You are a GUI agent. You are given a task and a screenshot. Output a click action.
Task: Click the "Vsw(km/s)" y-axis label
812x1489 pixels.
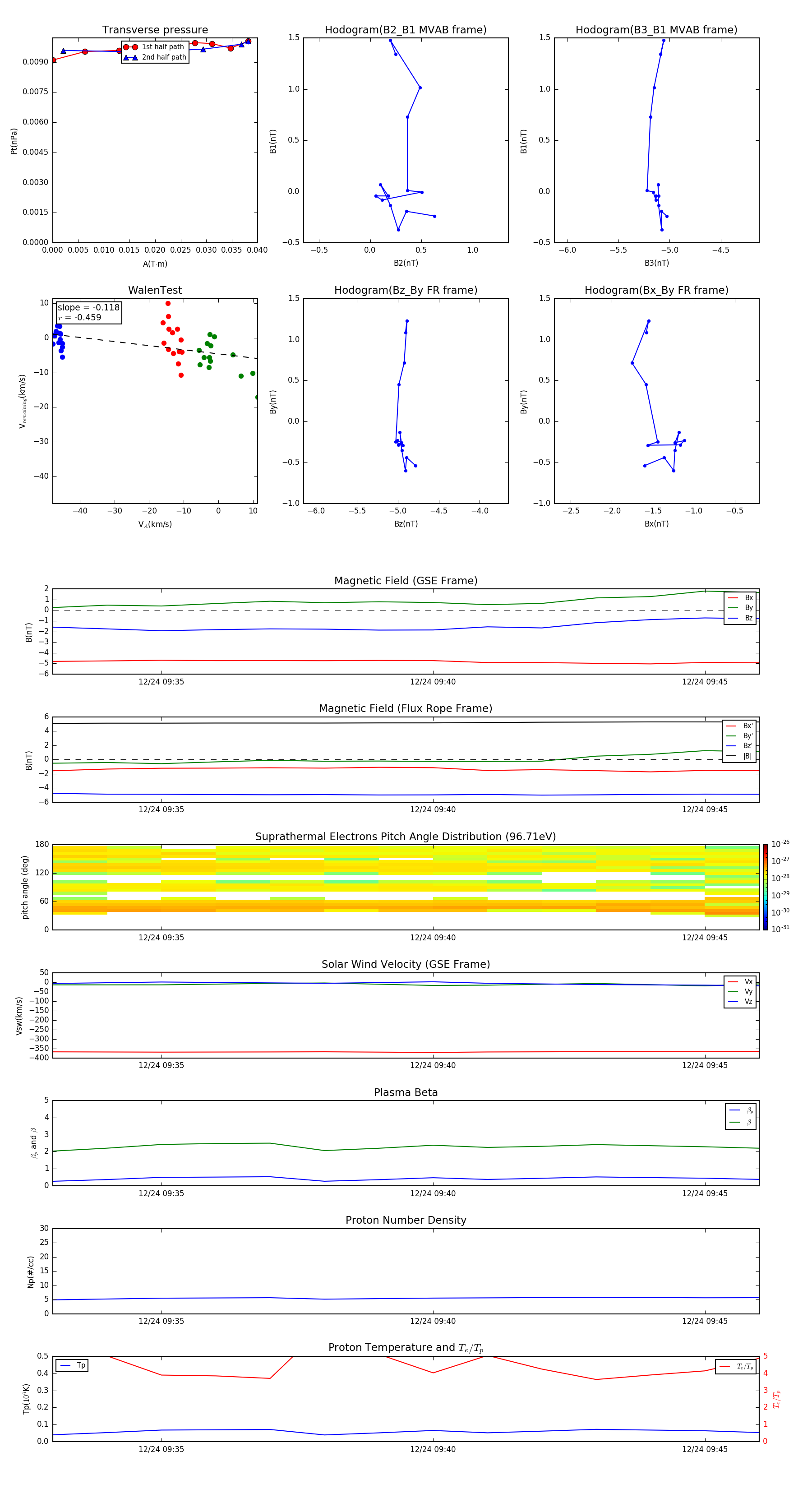point(19,1016)
